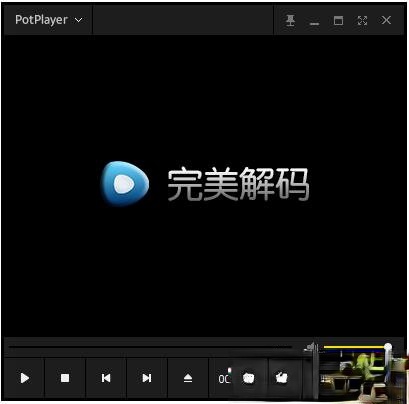The height and width of the screenshot is (404, 409).
Task: Start playback with the Play button
Action: [24, 378]
